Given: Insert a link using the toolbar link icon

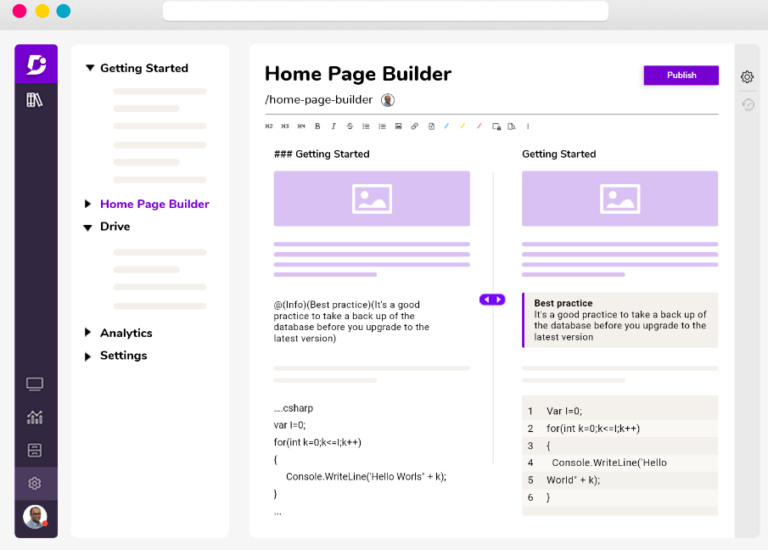Looking at the screenshot, I should [x=415, y=126].
